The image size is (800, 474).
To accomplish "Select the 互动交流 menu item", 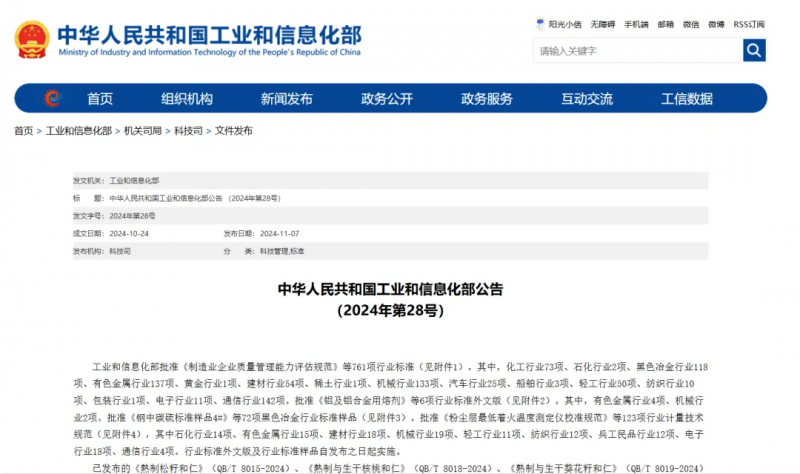I will pyautogui.click(x=587, y=98).
